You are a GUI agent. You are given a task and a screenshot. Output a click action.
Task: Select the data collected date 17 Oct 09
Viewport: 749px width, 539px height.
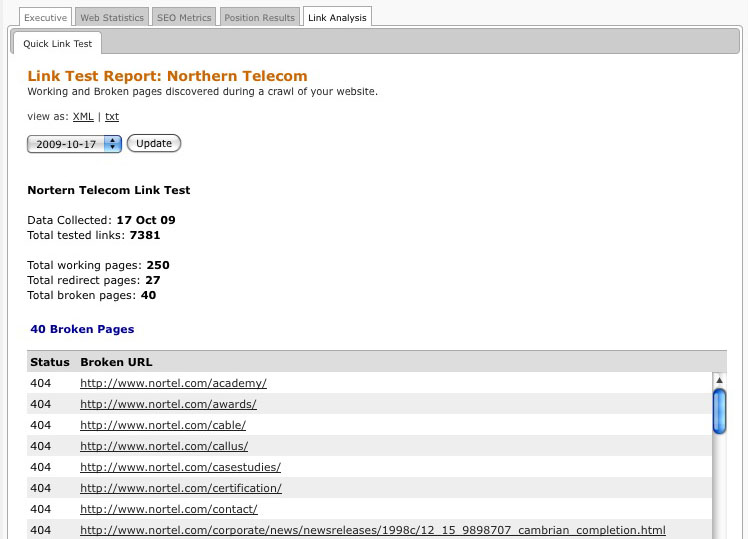coord(146,220)
